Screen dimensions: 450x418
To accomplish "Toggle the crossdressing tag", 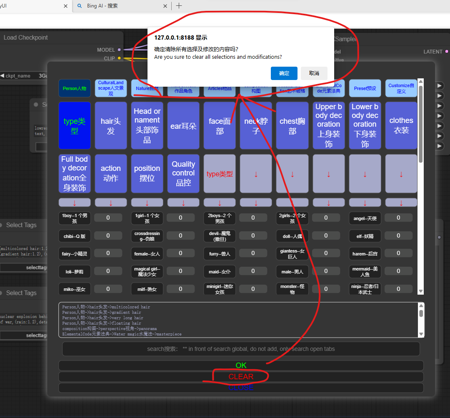I will coord(147,236).
